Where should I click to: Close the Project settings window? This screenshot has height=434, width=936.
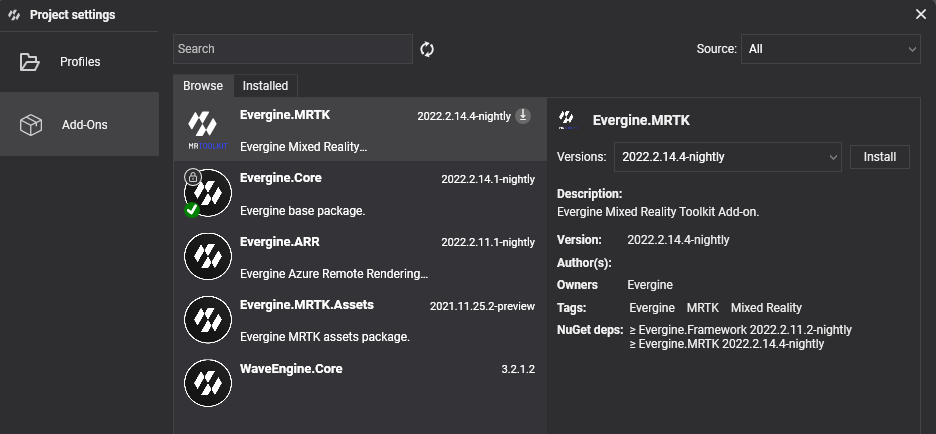pyautogui.click(x=920, y=14)
